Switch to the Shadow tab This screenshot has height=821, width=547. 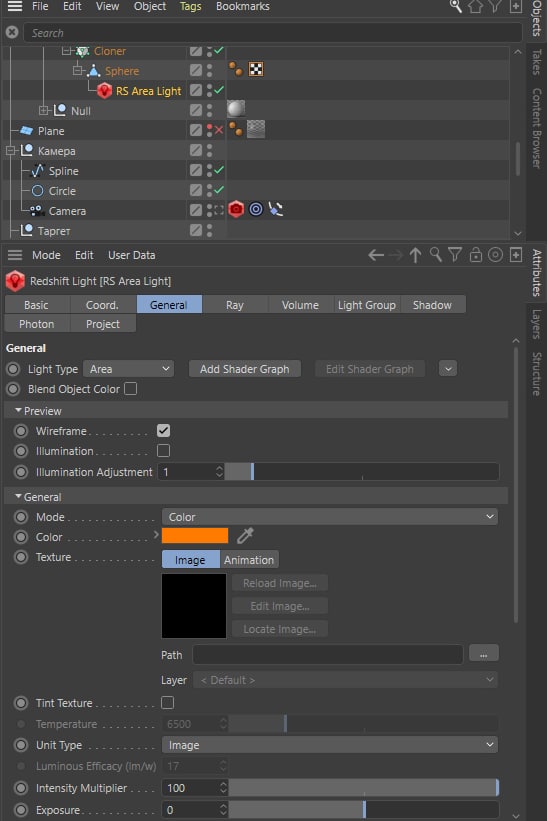point(432,305)
